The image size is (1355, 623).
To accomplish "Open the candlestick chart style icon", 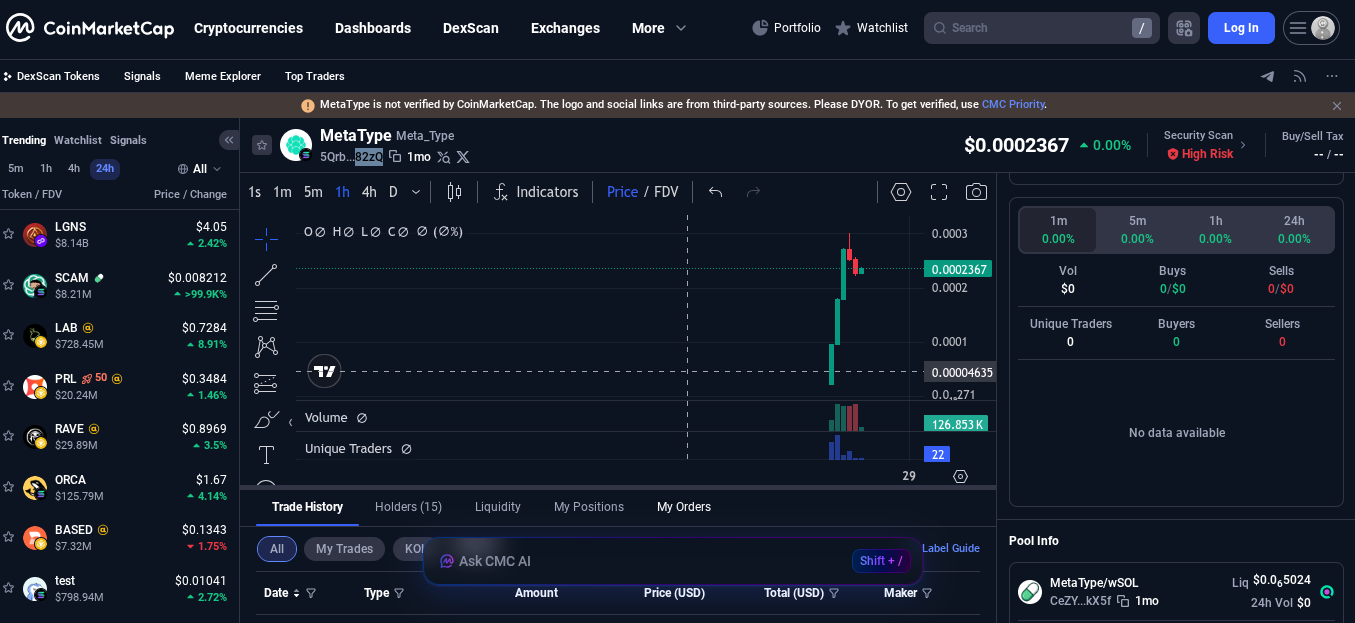I will coord(454,192).
